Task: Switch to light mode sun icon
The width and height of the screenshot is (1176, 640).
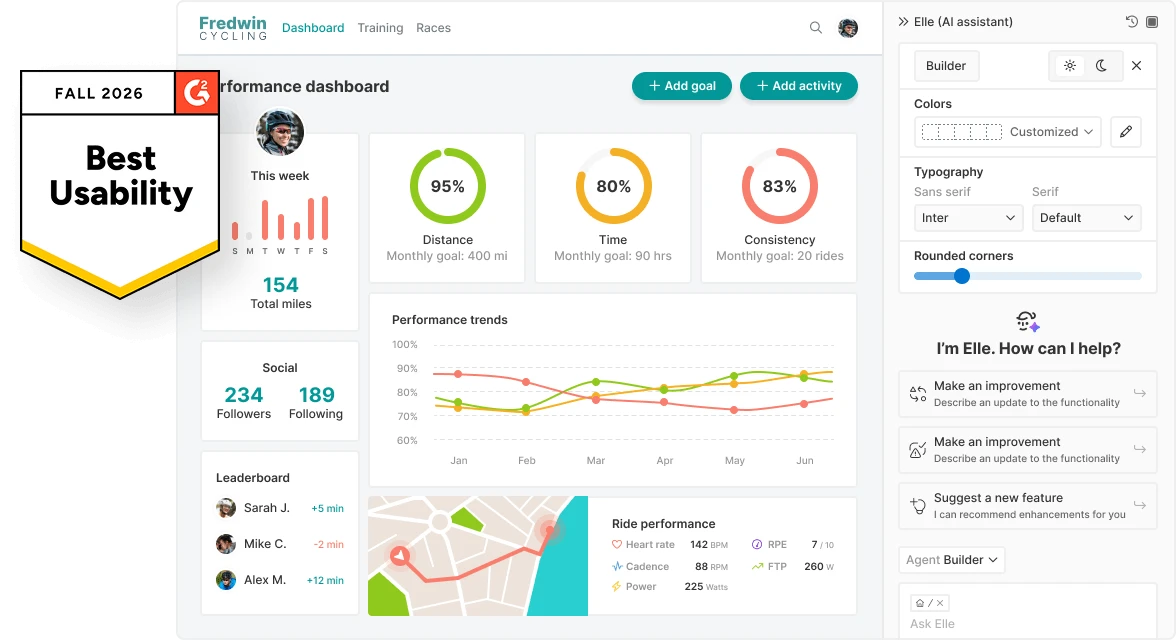Action: [1070, 65]
